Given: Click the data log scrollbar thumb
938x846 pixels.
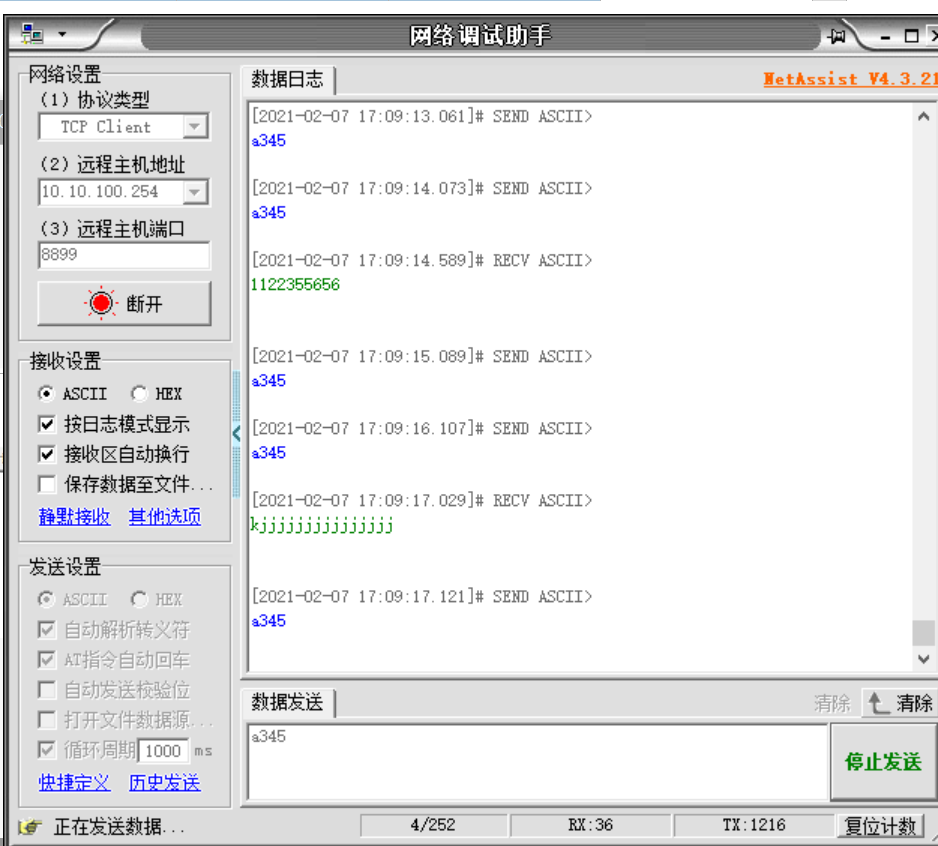Looking at the screenshot, I should [x=924, y=633].
